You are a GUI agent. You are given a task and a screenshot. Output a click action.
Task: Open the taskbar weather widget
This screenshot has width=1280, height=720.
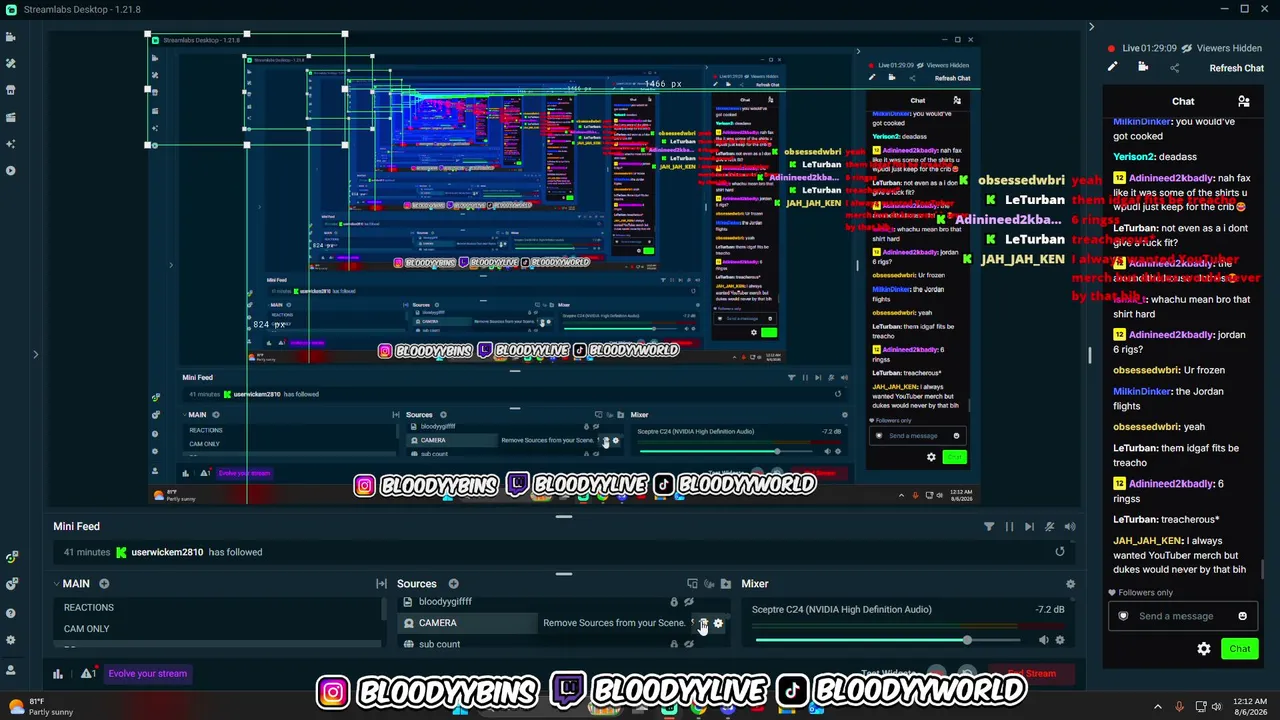(x=40, y=706)
